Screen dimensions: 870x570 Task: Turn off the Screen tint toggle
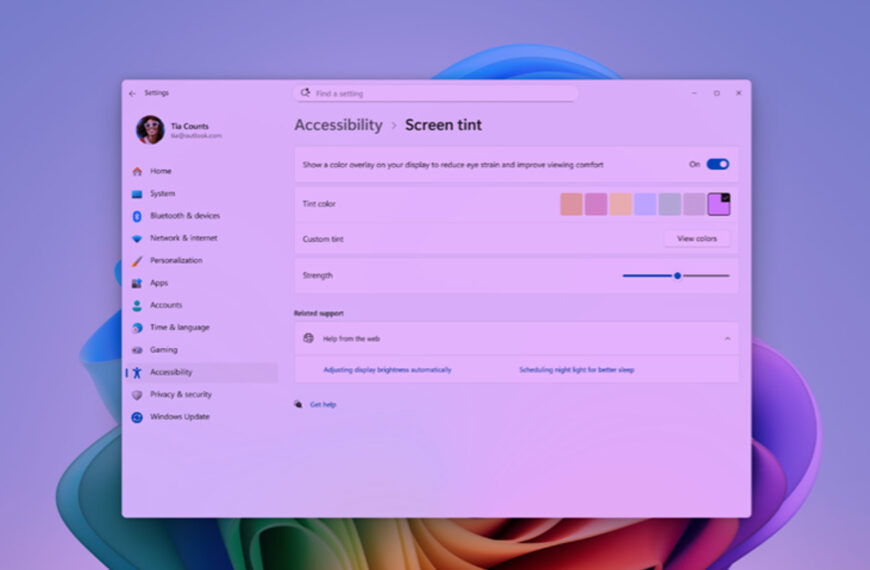718,164
